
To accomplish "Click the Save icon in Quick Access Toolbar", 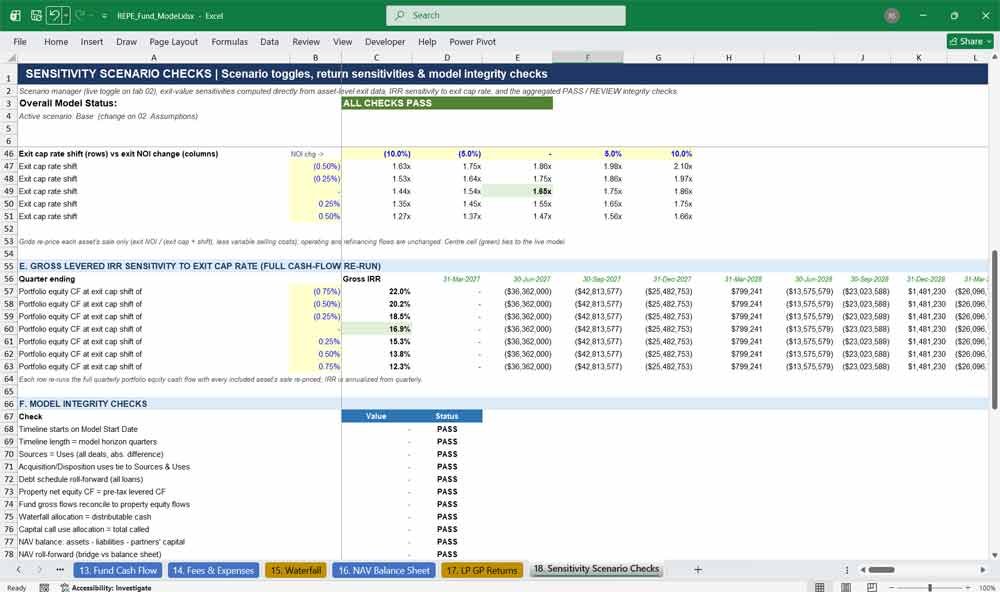I will 36,15.
